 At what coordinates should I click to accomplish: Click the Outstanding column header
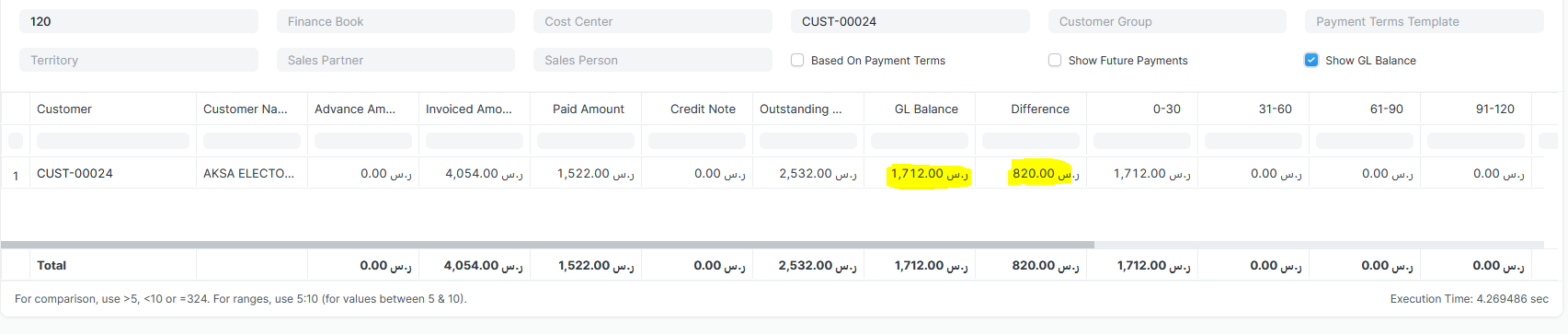[x=800, y=109]
